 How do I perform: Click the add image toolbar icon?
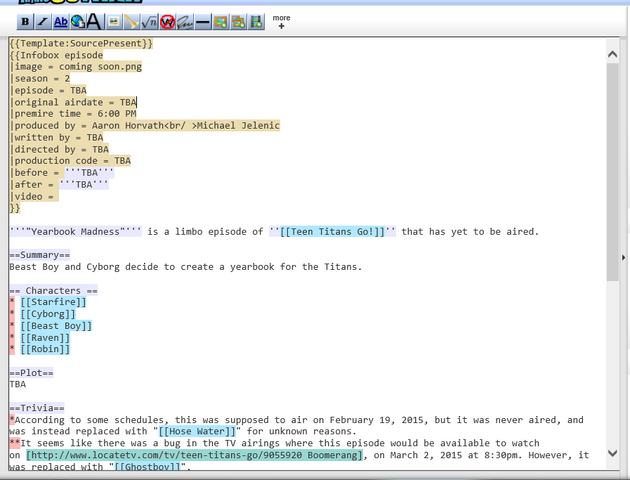click(221, 22)
